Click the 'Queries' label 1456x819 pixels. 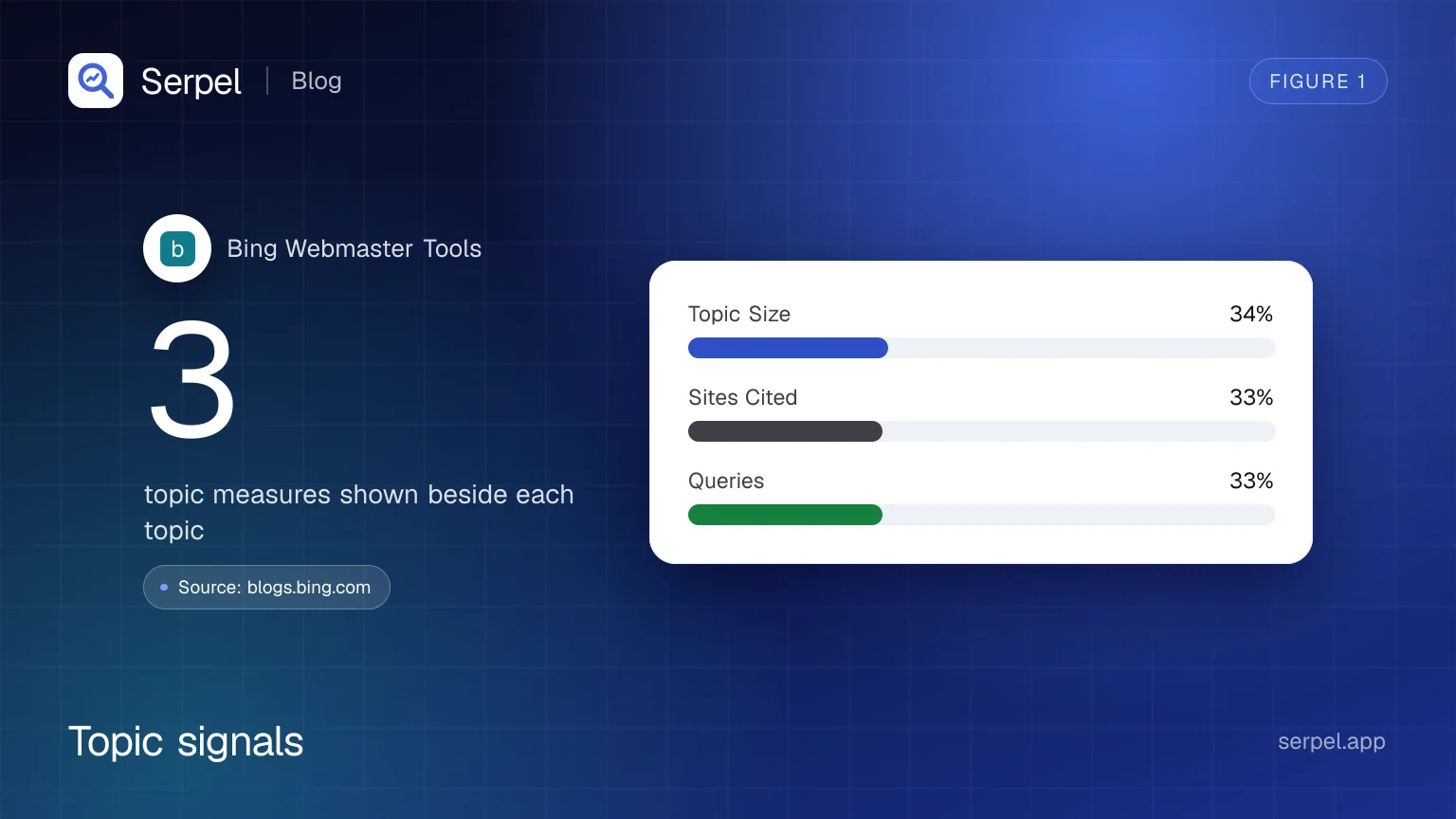[x=726, y=481]
